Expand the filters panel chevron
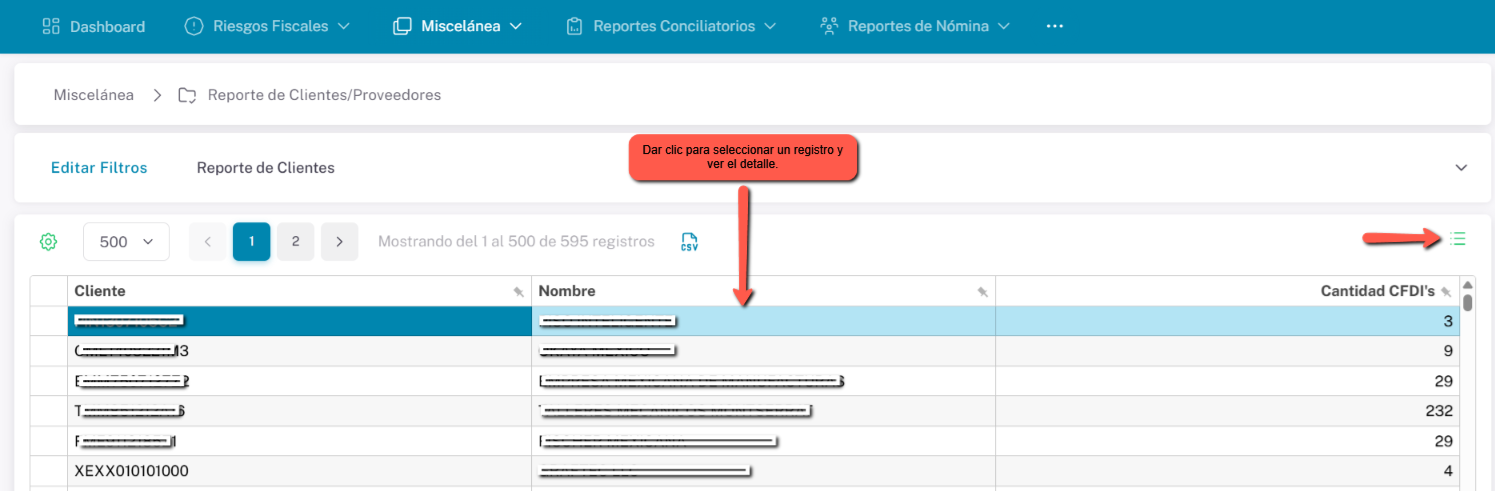This screenshot has width=1495, height=491. coord(1461,168)
